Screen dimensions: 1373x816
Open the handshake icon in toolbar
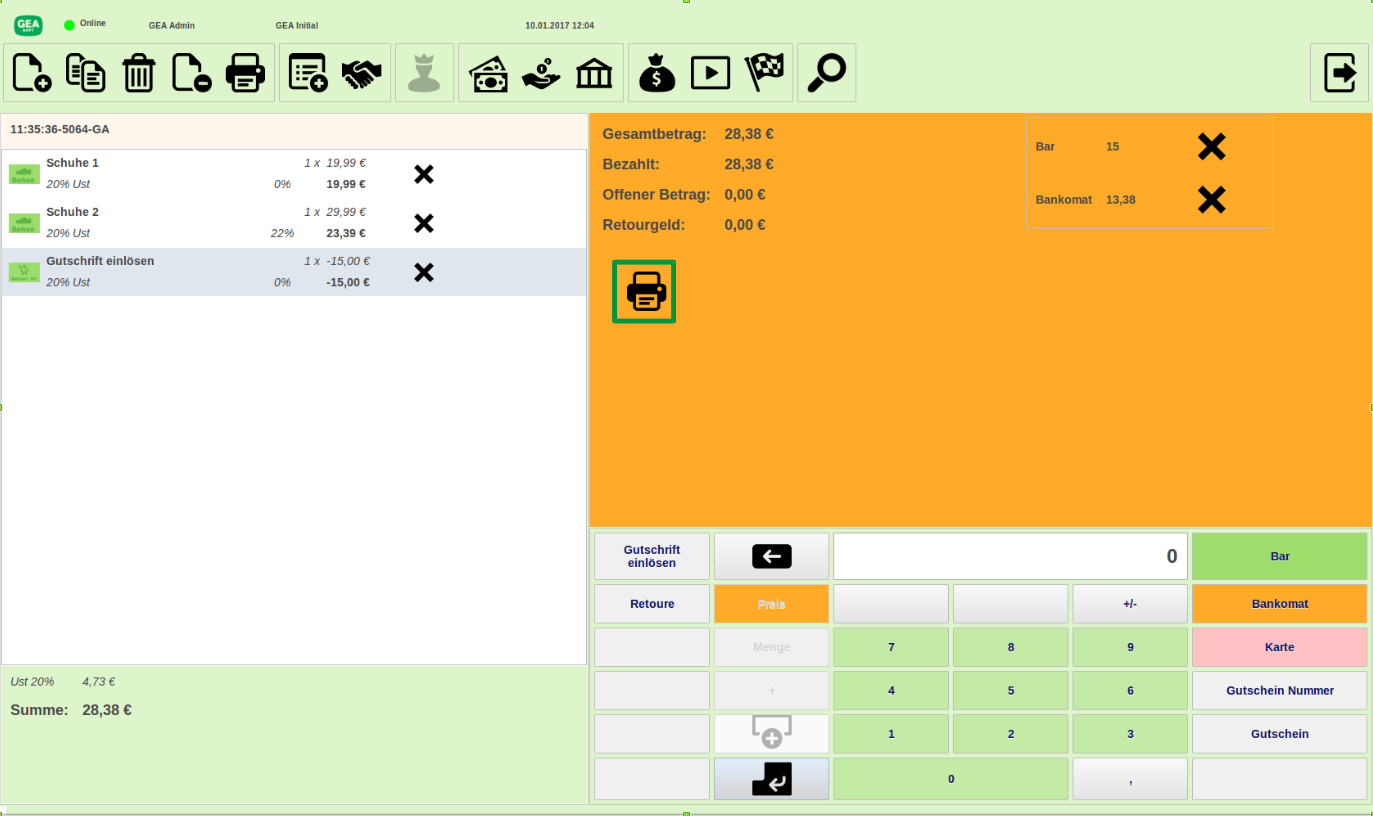click(x=362, y=73)
